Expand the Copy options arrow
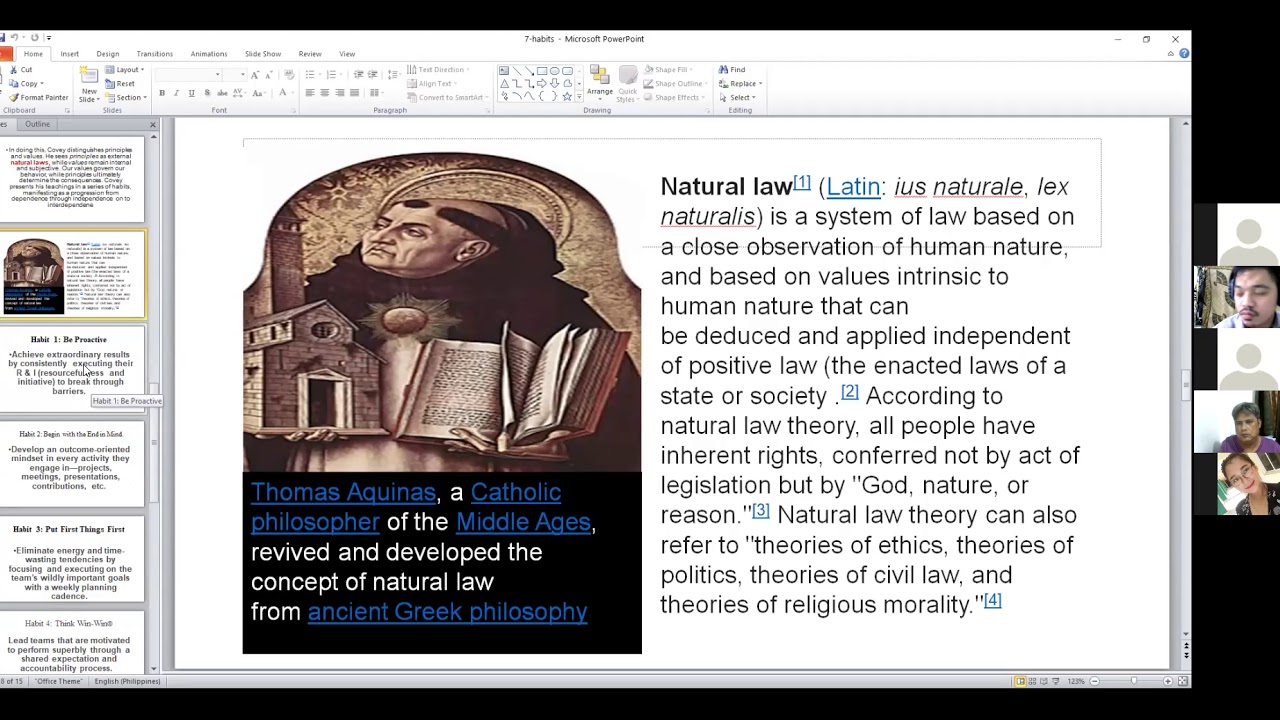 42,84
